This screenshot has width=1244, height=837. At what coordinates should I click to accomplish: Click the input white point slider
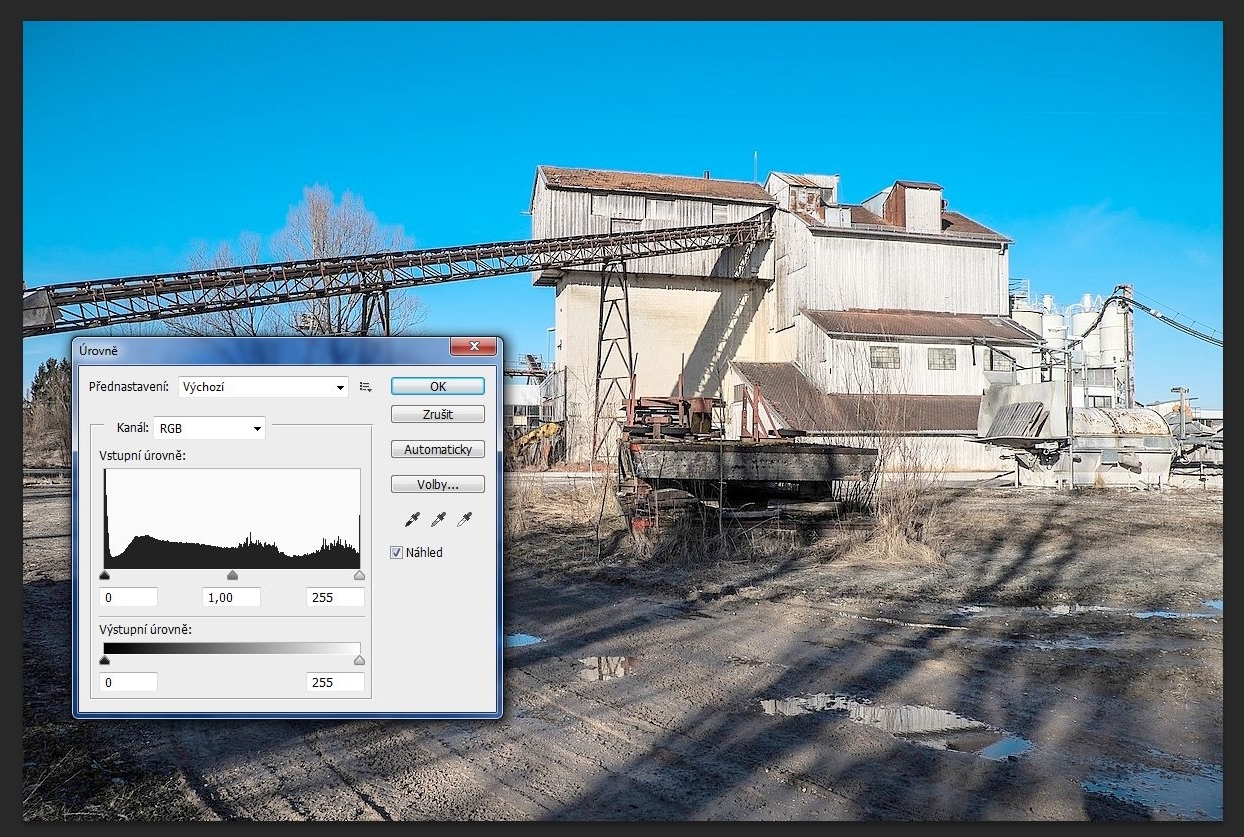click(359, 576)
